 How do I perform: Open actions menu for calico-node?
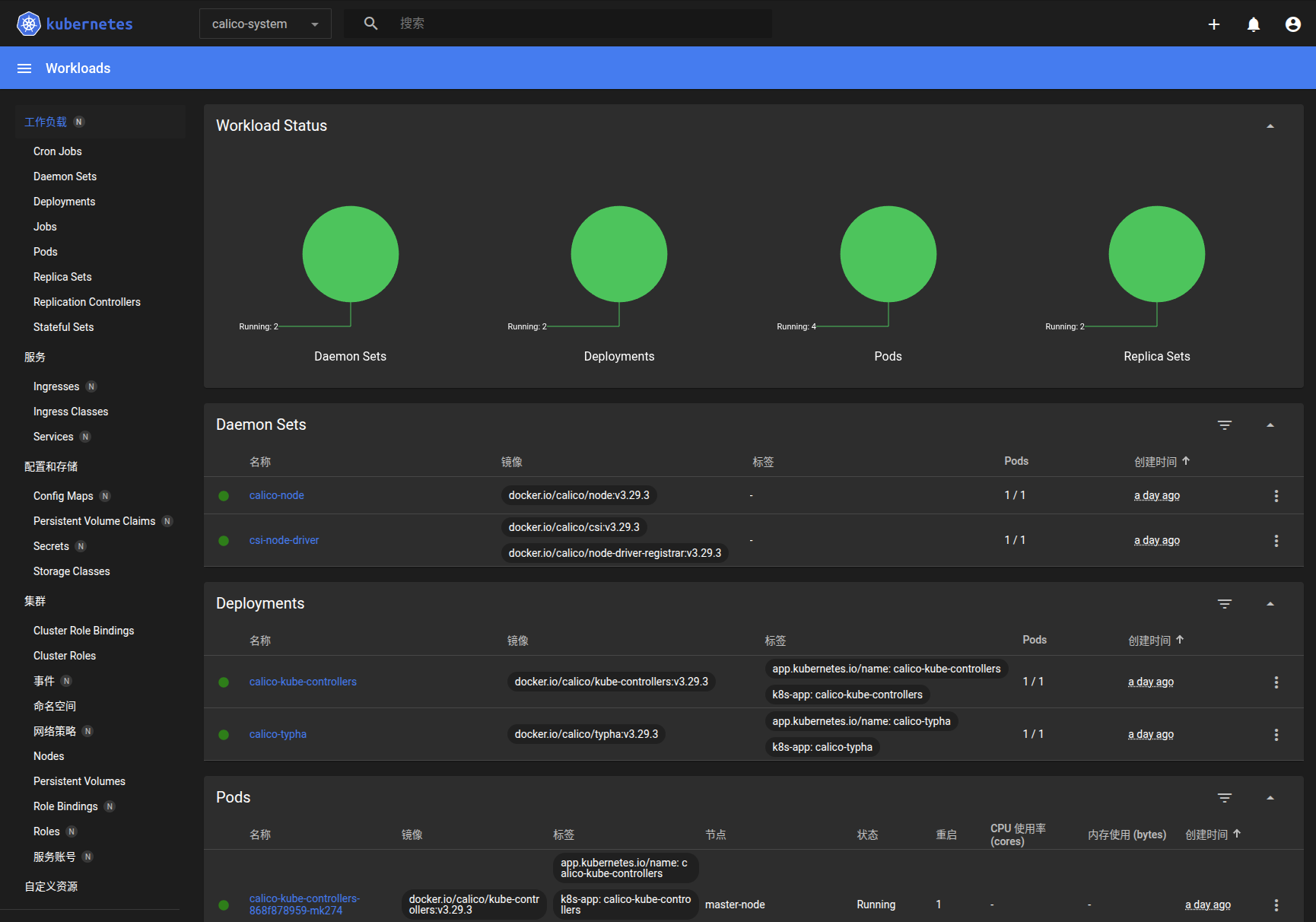pyautogui.click(x=1276, y=496)
